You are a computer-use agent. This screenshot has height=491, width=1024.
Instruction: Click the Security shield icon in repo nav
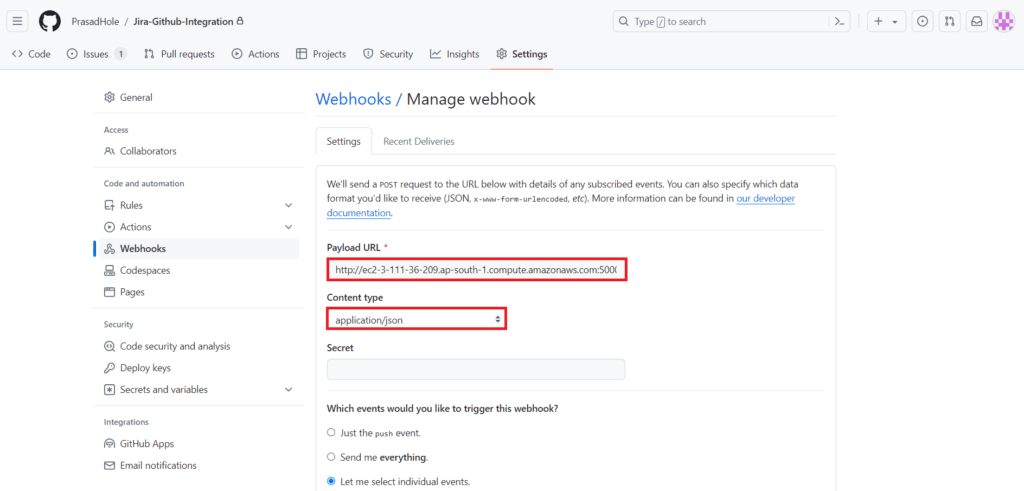(368, 54)
